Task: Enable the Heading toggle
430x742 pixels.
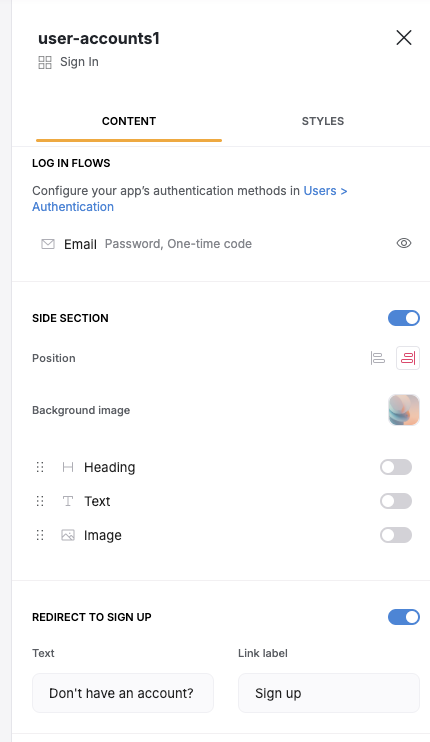Action: (x=396, y=467)
